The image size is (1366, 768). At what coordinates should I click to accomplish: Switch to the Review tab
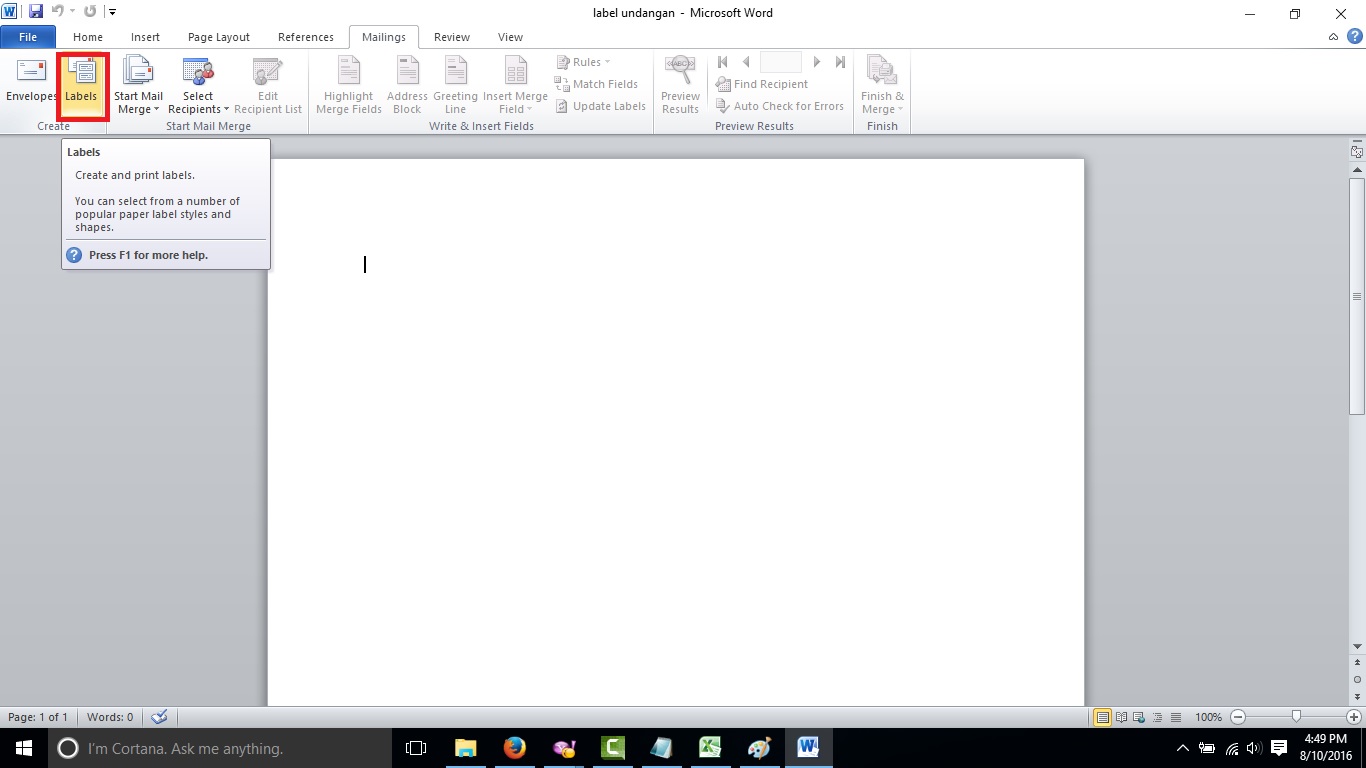452,37
